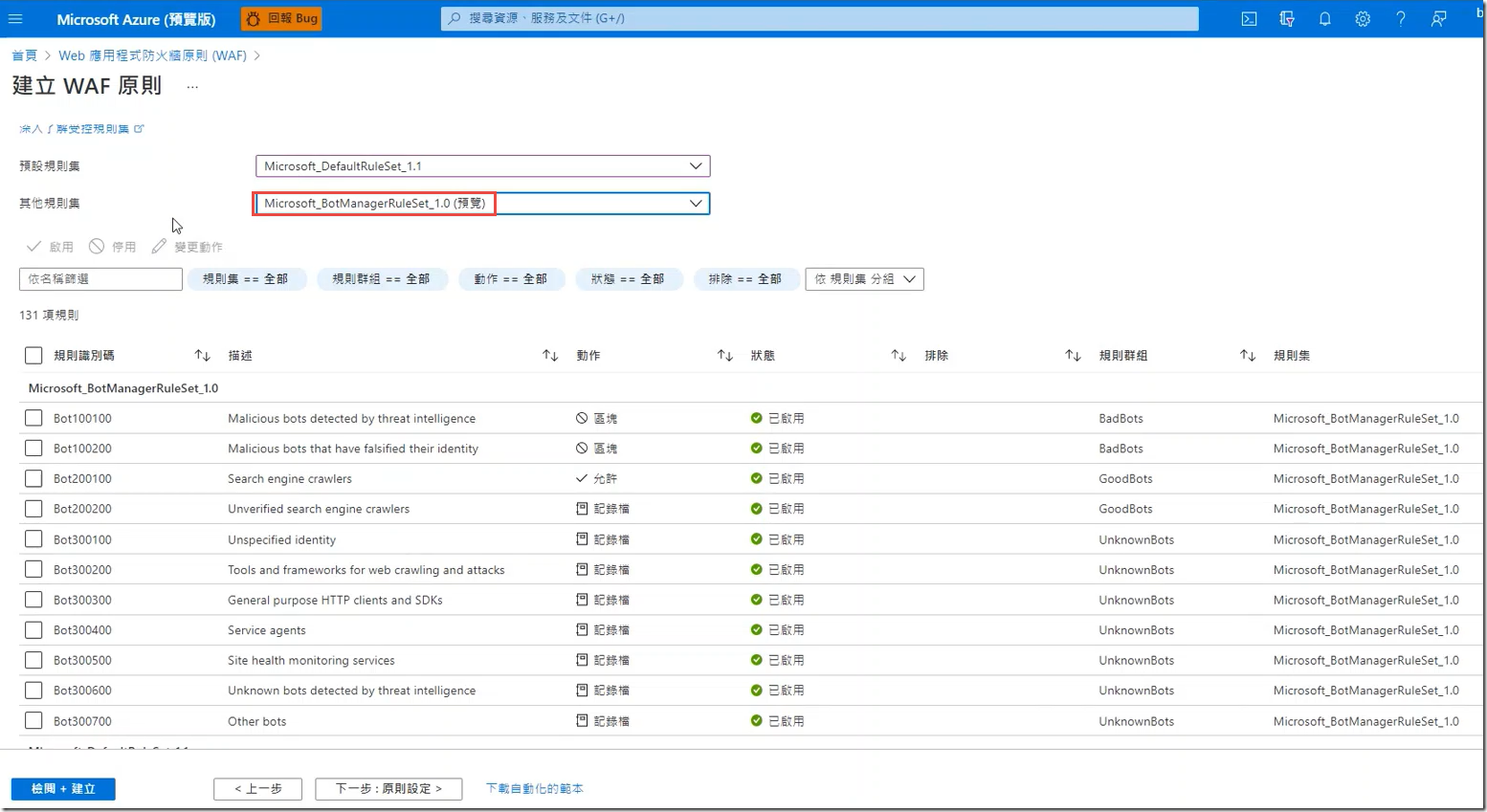This screenshot has height=812, width=1487.
Task: Open 下載自動化的範本 link
Action: (x=534, y=789)
